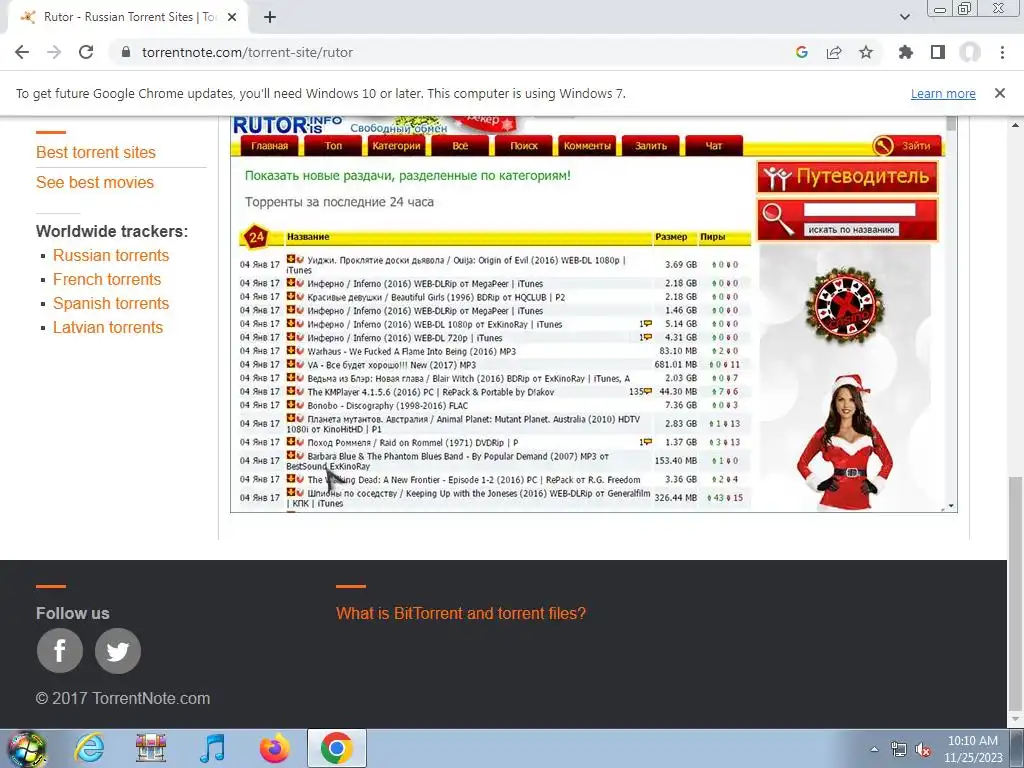Select the Категории menu tab
The width and height of the screenshot is (1024, 768).
[396, 146]
